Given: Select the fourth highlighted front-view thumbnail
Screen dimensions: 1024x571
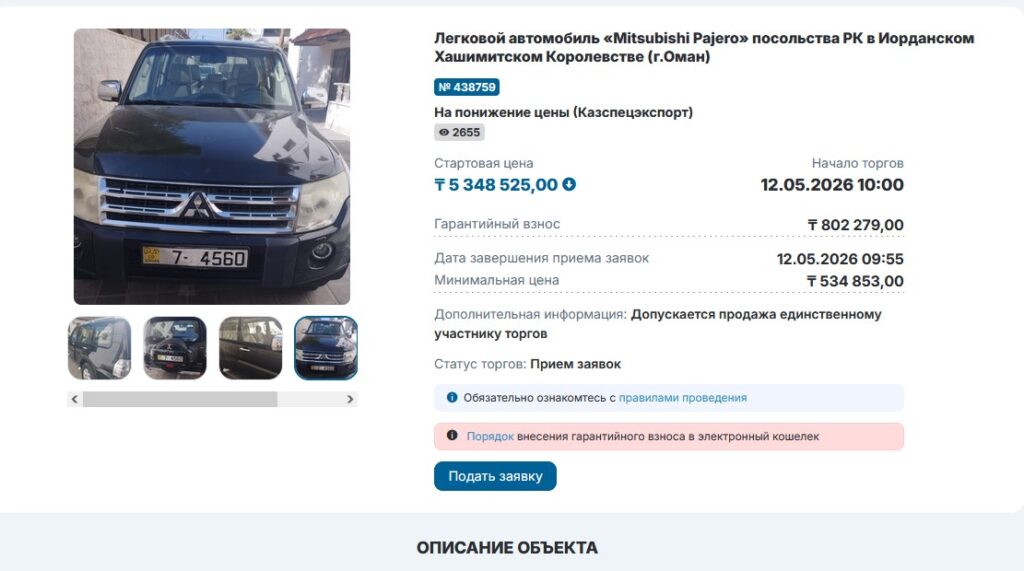Looking at the screenshot, I should coord(326,348).
